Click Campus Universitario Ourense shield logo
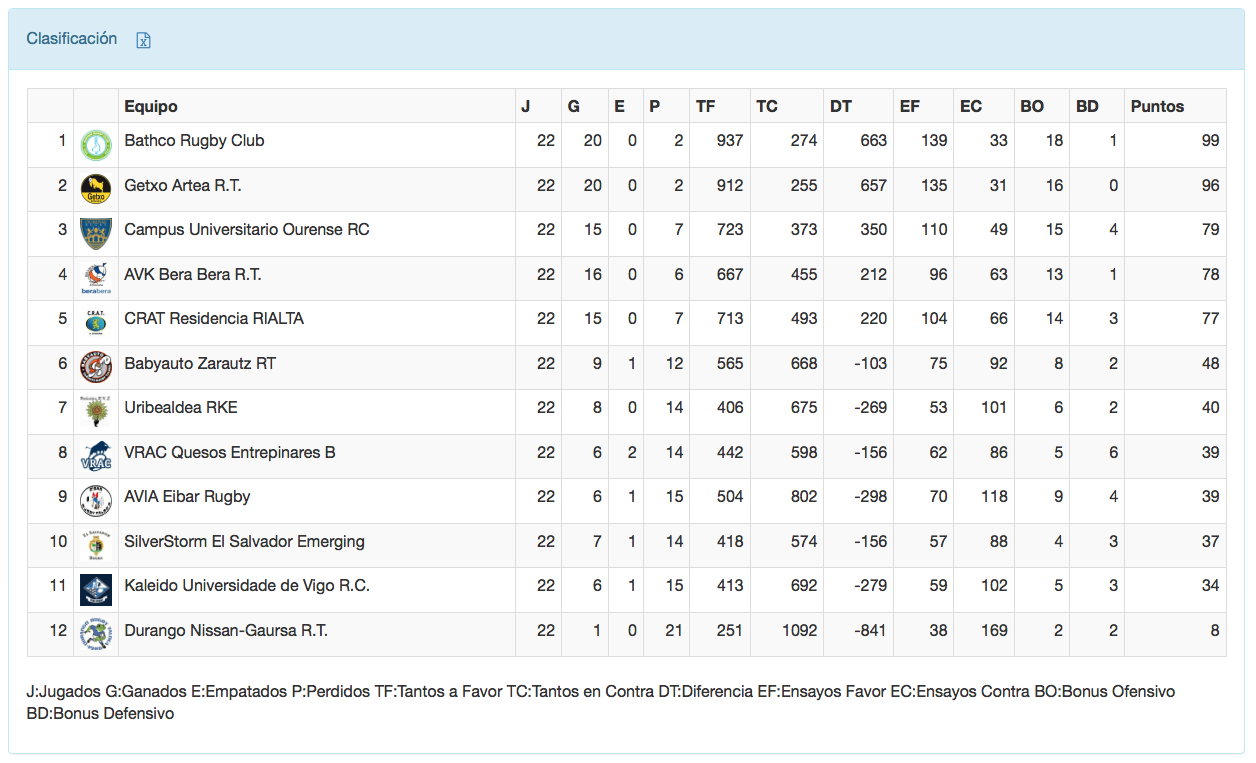 coord(96,234)
